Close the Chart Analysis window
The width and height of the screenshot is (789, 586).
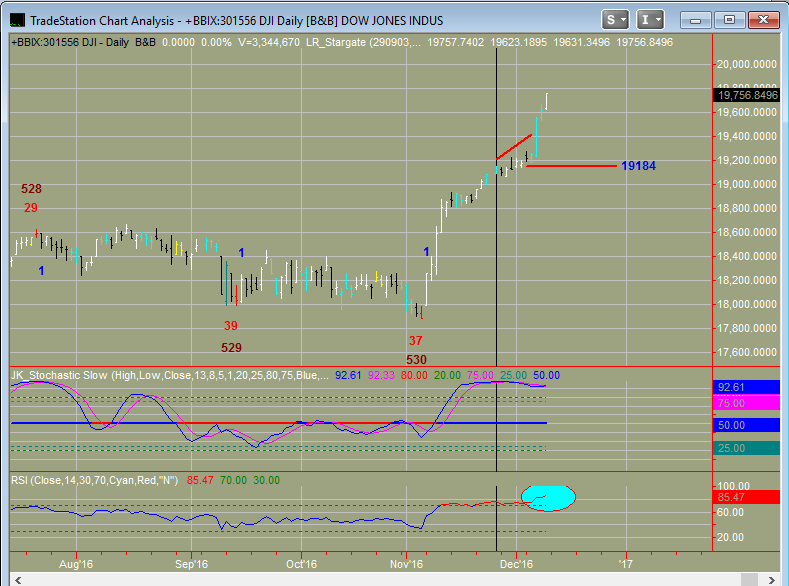pyautogui.click(x=763, y=20)
